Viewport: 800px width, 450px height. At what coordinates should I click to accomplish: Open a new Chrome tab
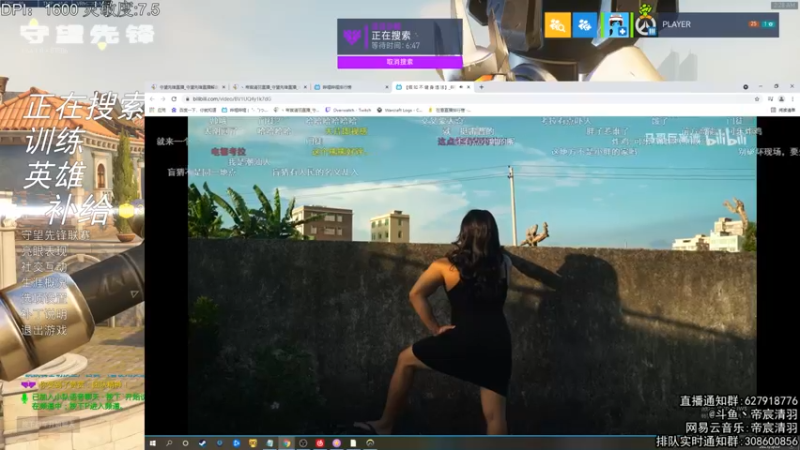pyautogui.click(x=481, y=87)
